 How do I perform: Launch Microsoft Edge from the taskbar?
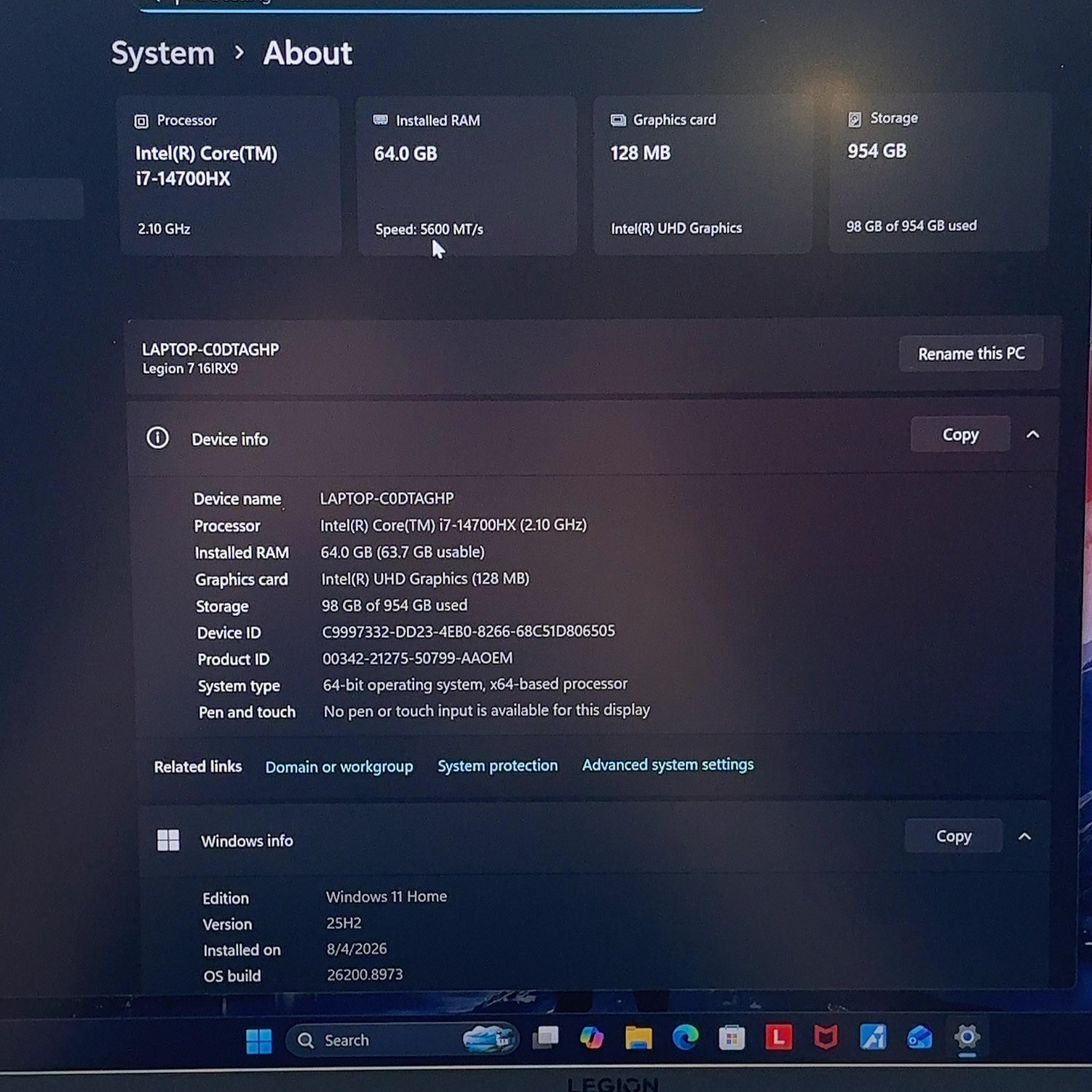pos(685,1037)
